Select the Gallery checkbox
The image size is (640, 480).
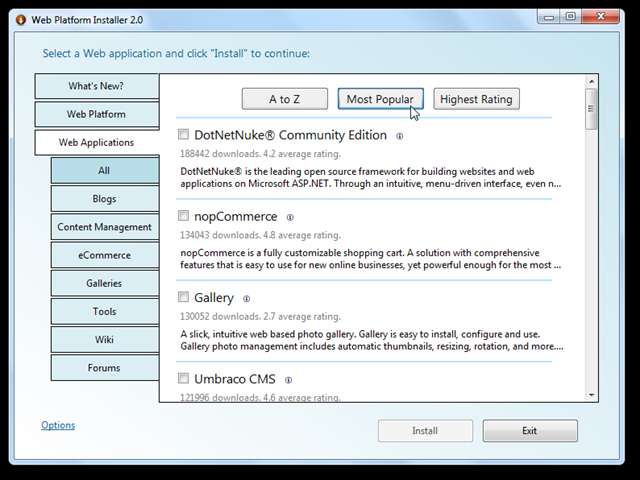[x=183, y=297]
